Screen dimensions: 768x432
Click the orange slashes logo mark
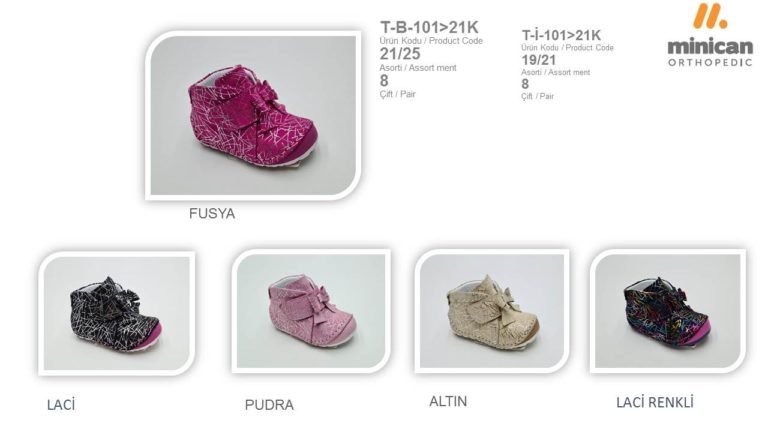point(710,16)
